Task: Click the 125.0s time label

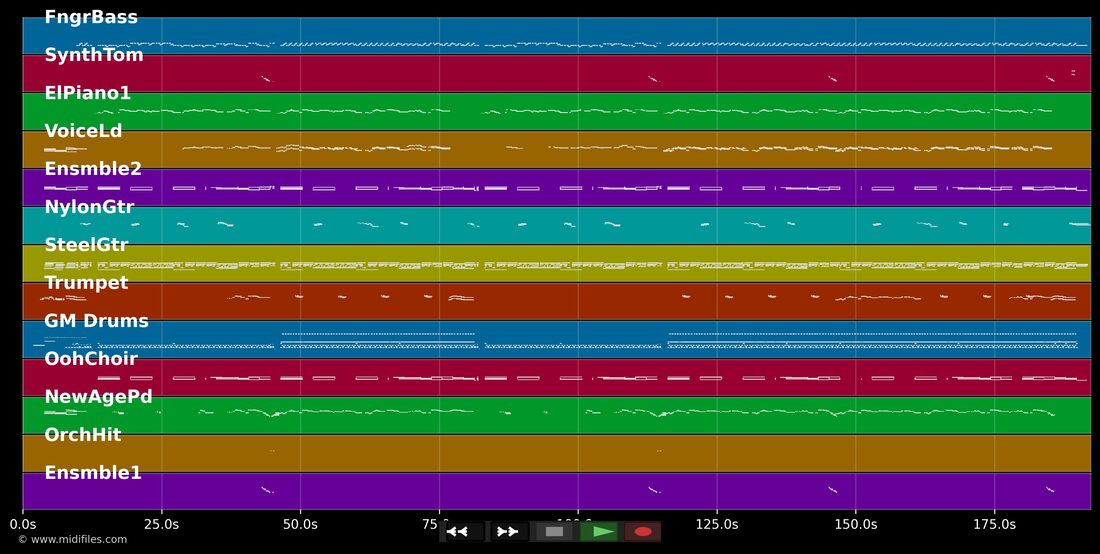Action: pos(716,524)
